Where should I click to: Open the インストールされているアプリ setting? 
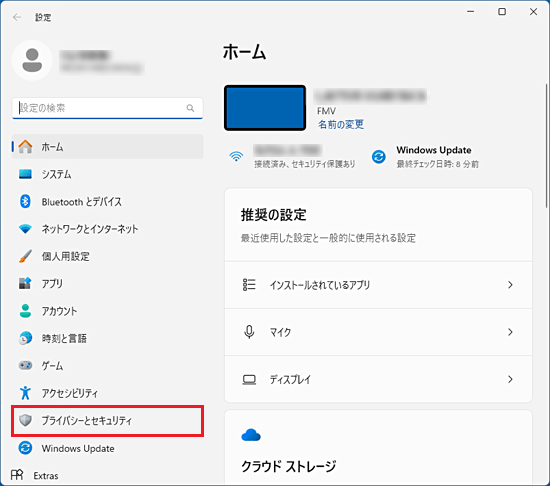[378, 285]
